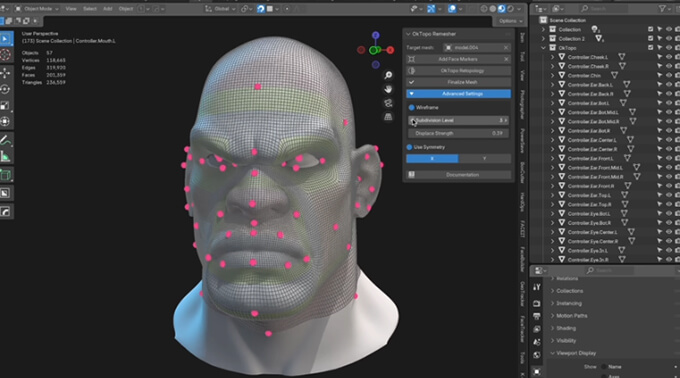Click the Z axis on navigation gizmo
This screenshot has height=378, width=680.
[376, 36]
